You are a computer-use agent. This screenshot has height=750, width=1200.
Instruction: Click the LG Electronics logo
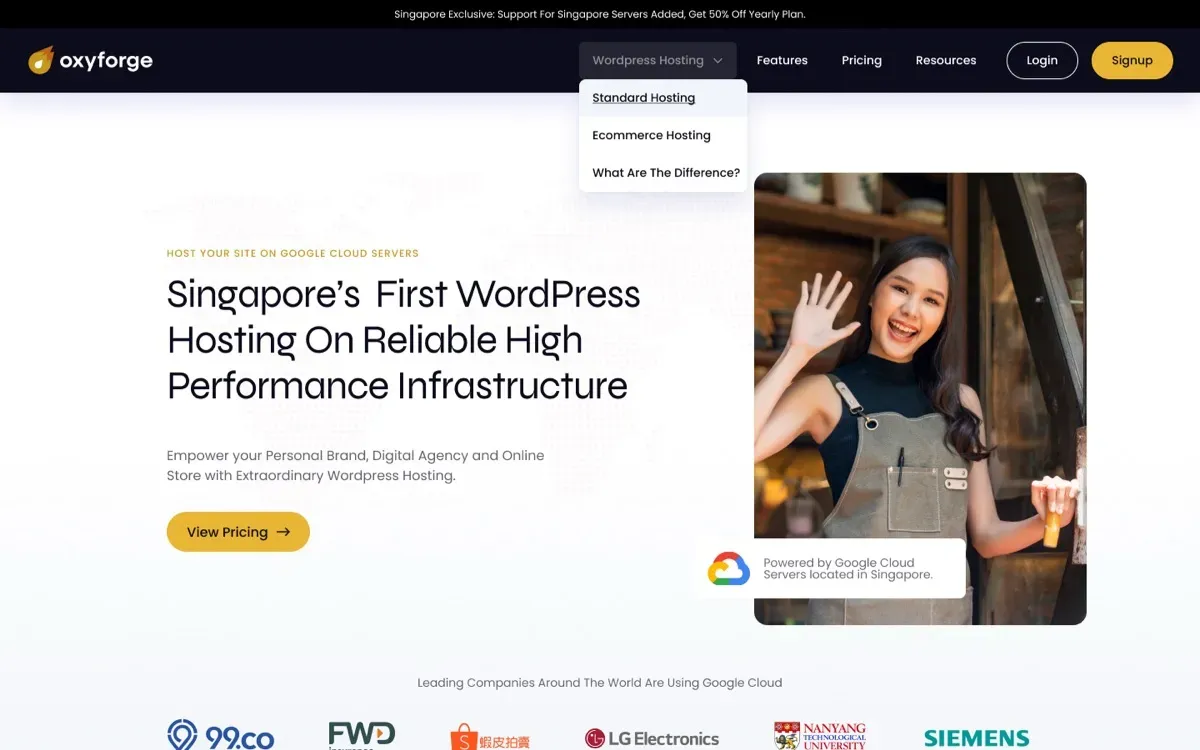652,739
